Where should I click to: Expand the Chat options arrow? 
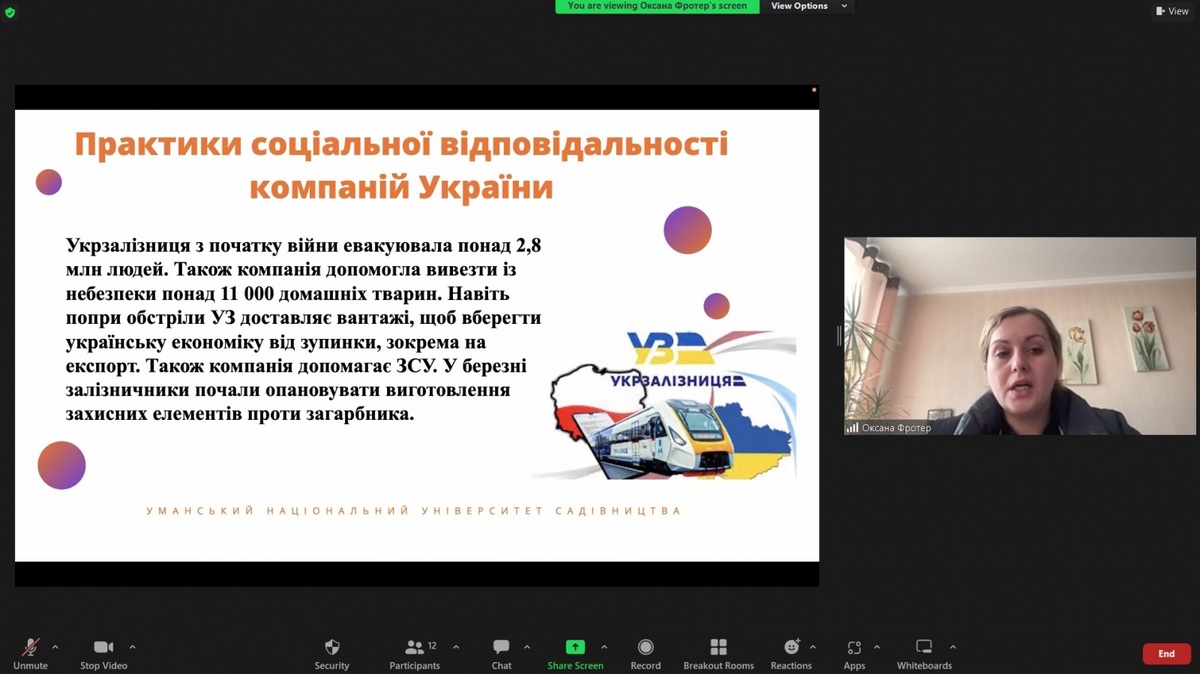coord(527,647)
